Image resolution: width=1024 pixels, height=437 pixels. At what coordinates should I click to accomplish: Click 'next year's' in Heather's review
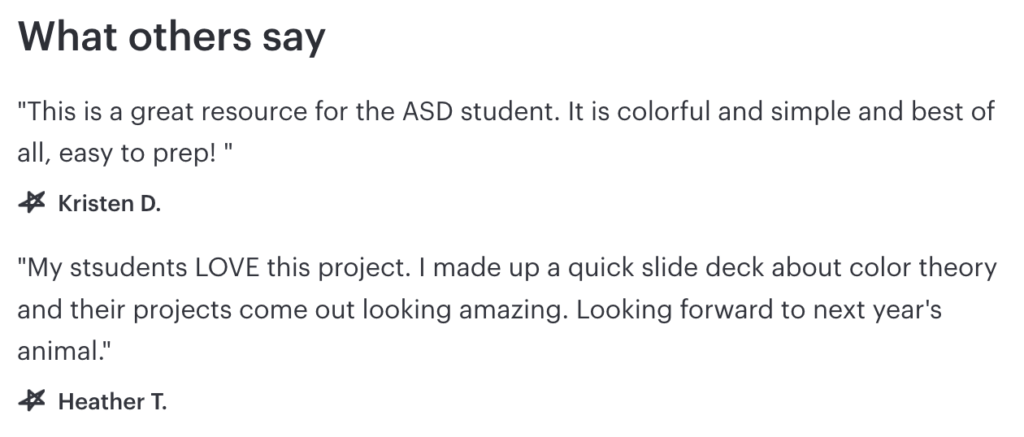click(878, 310)
